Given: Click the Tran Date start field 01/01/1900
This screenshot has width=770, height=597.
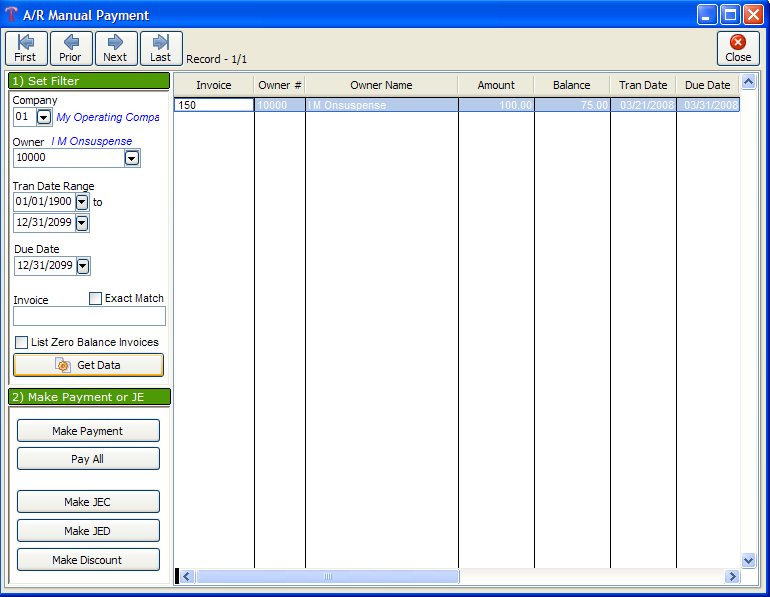Looking at the screenshot, I should [44, 201].
